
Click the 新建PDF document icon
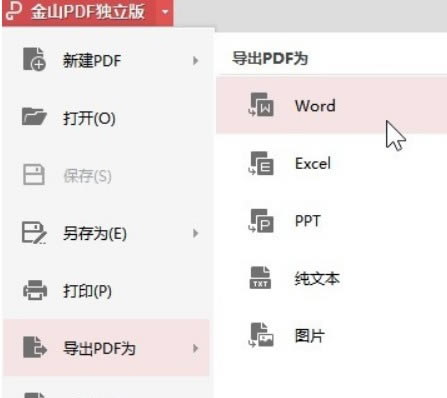pyautogui.click(x=34, y=59)
